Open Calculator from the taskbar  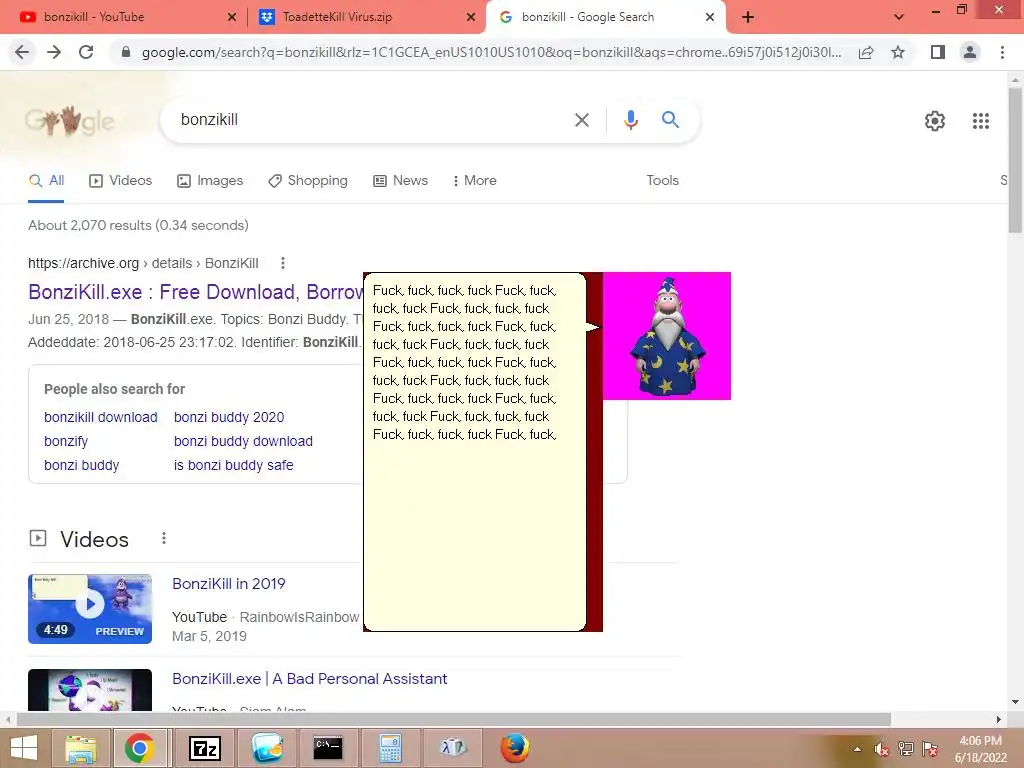(x=390, y=748)
